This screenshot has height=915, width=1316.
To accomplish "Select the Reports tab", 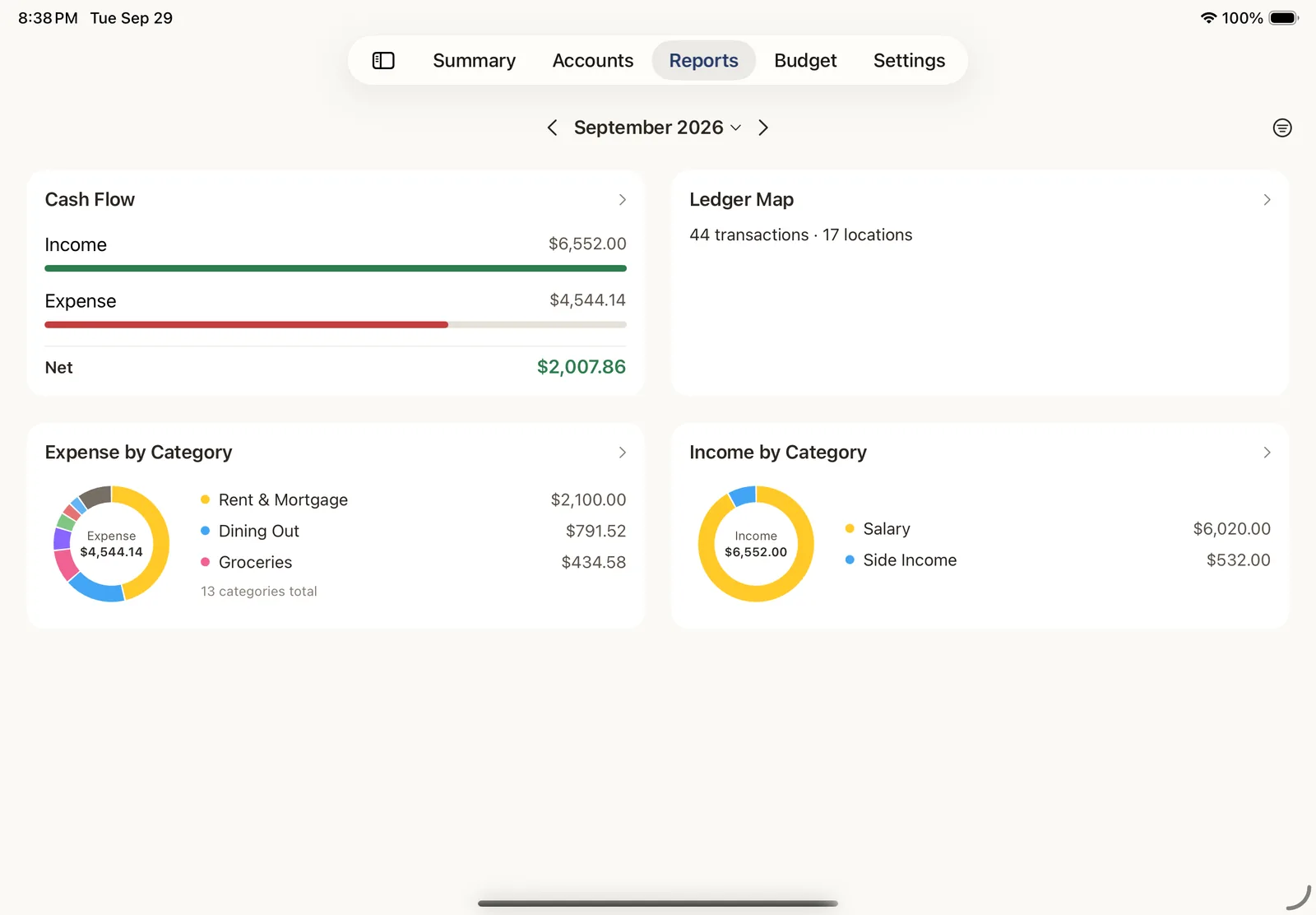I will click(703, 60).
